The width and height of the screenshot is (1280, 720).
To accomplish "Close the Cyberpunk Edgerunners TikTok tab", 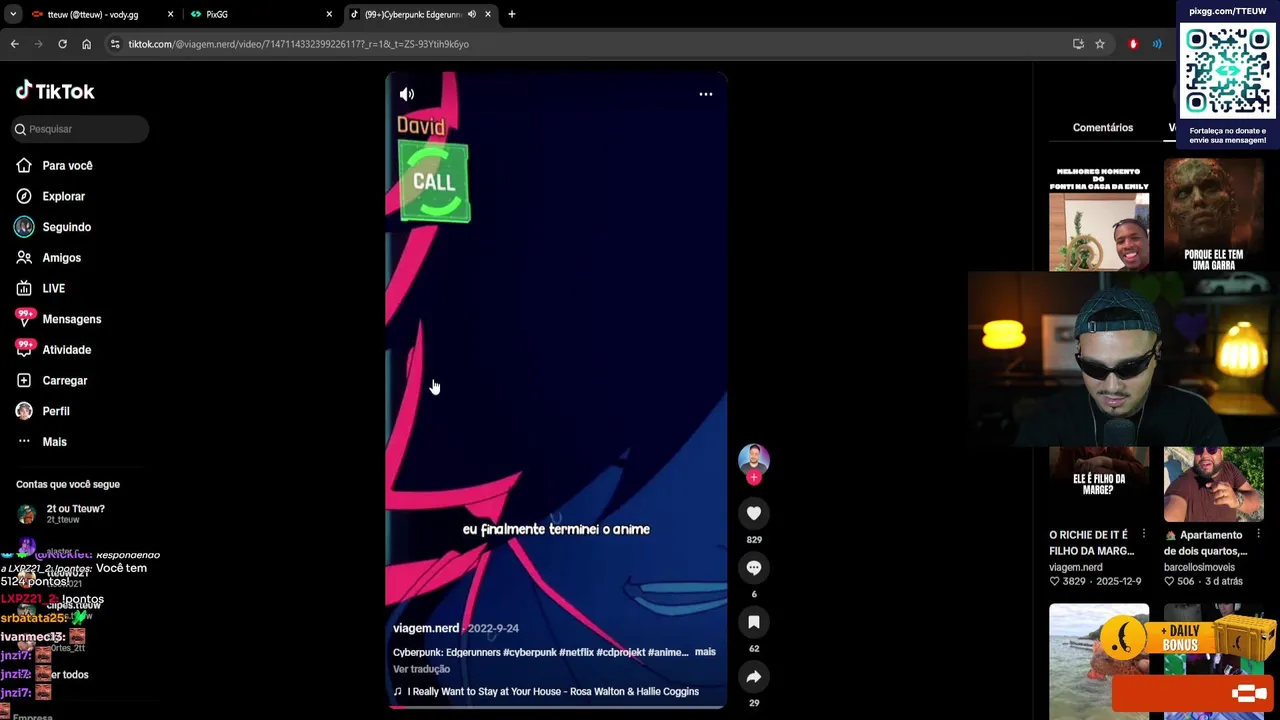I will click(x=488, y=14).
